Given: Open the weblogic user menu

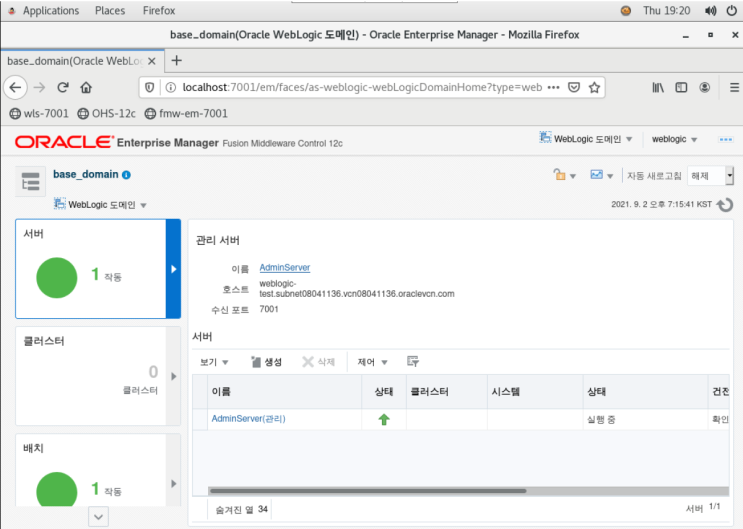Looking at the screenshot, I should [674, 139].
